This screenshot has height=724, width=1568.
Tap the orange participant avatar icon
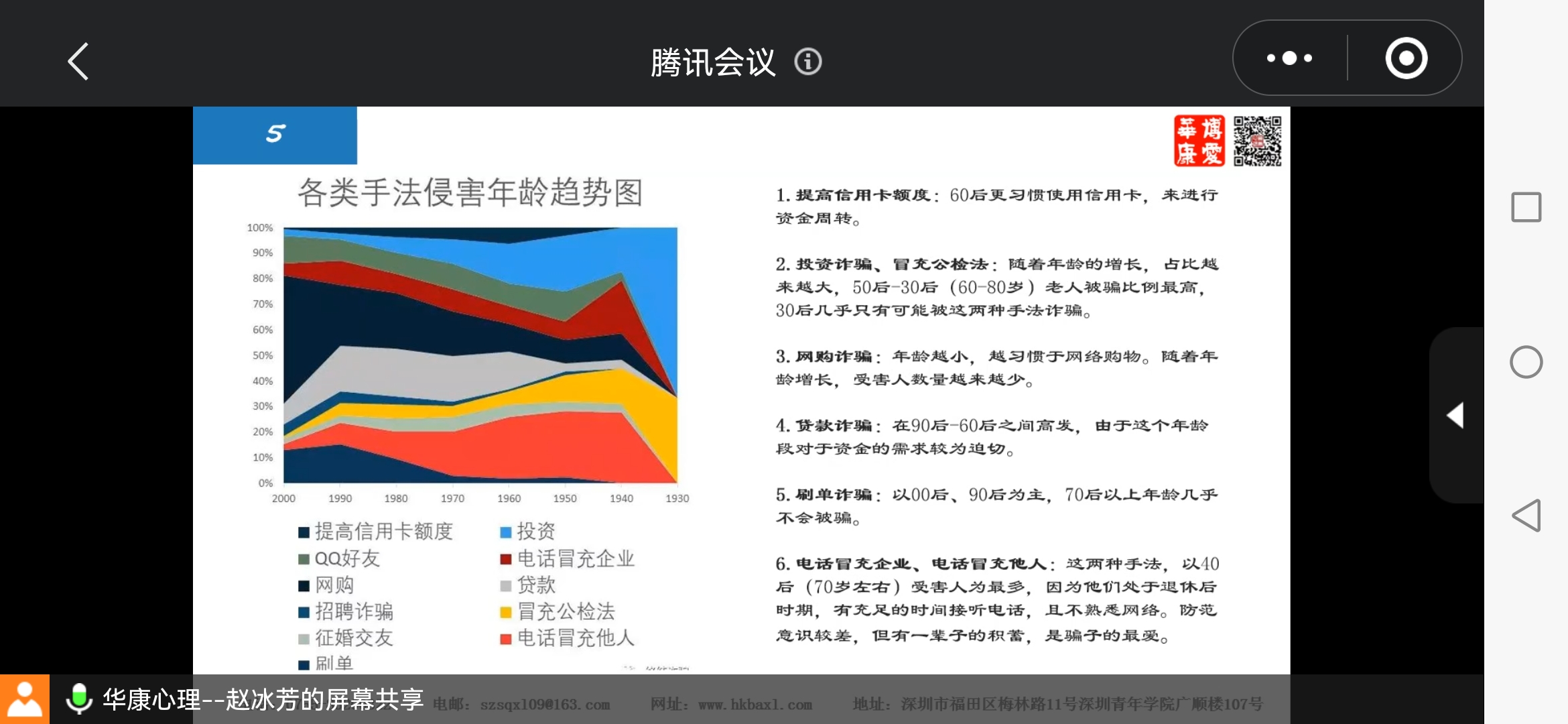point(25,699)
